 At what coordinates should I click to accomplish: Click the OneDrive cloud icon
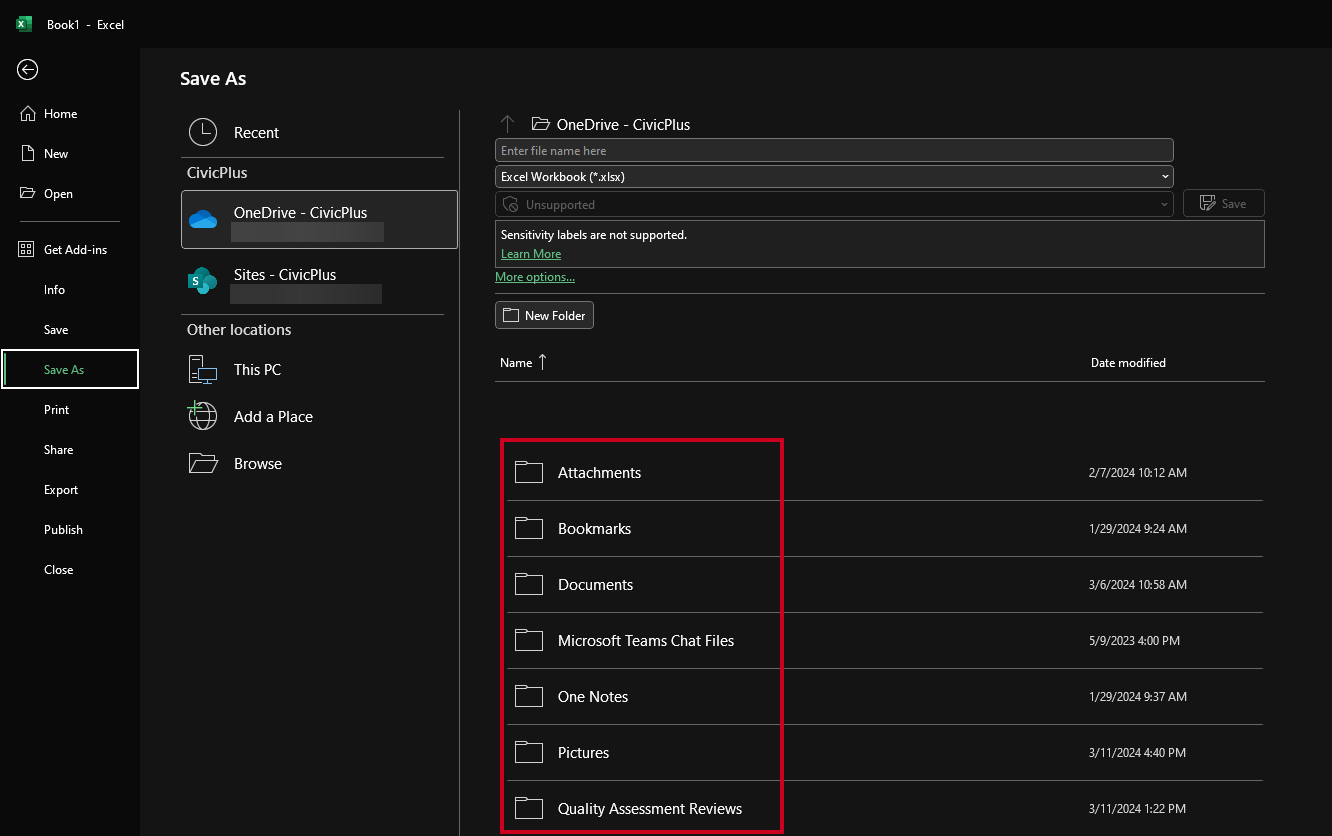click(203, 219)
